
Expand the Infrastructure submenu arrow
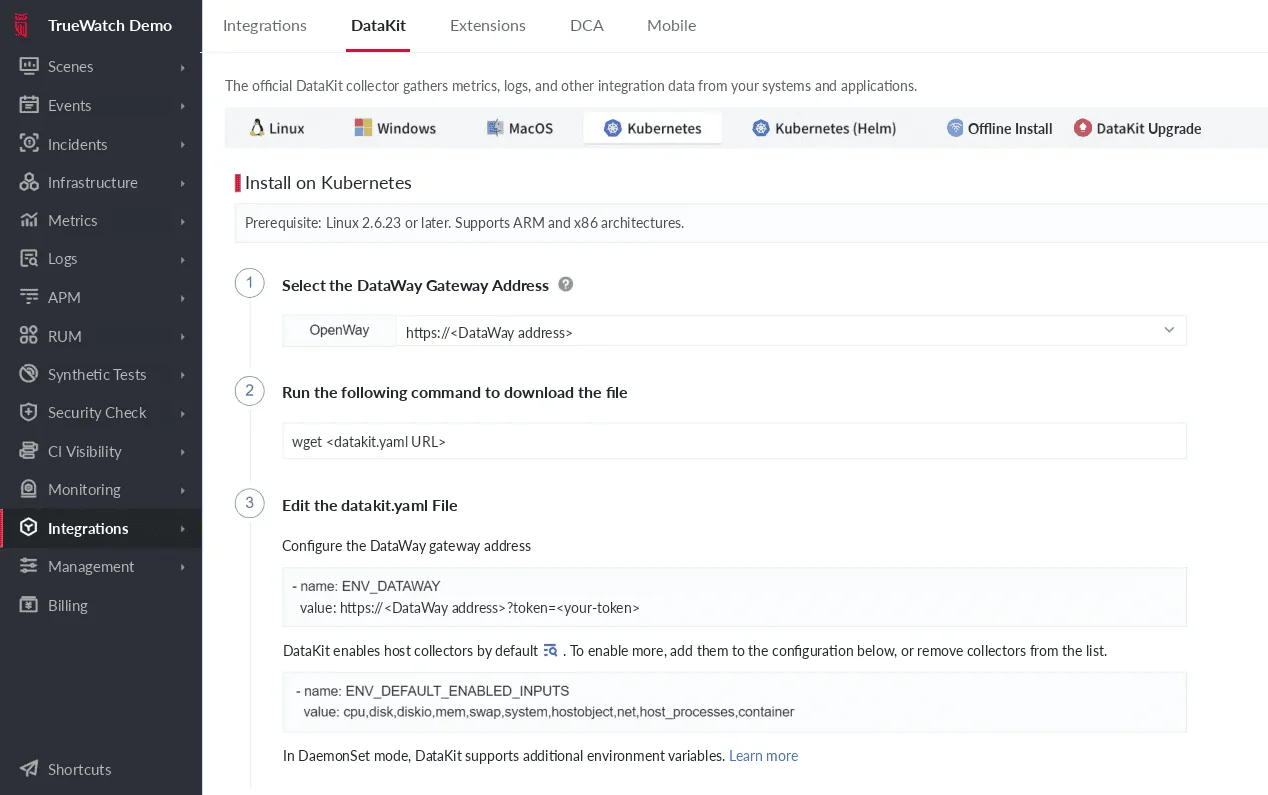pyautogui.click(x=183, y=182)
